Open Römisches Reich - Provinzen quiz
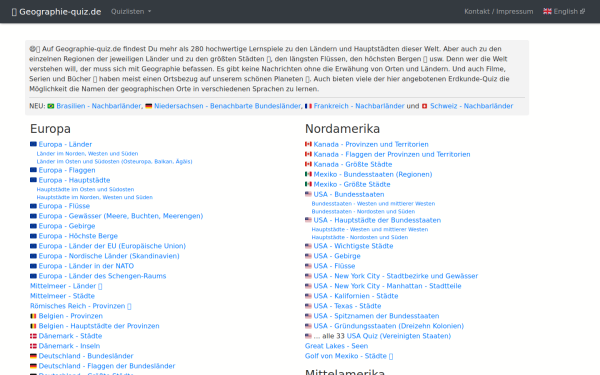 (x=80, y=306)
